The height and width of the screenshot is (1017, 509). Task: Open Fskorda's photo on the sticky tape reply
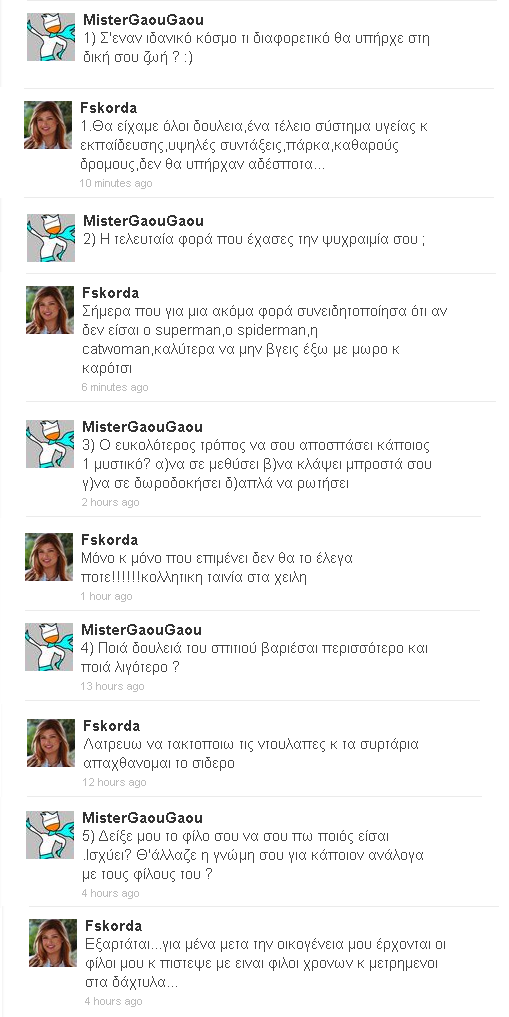tap(49, 557)
